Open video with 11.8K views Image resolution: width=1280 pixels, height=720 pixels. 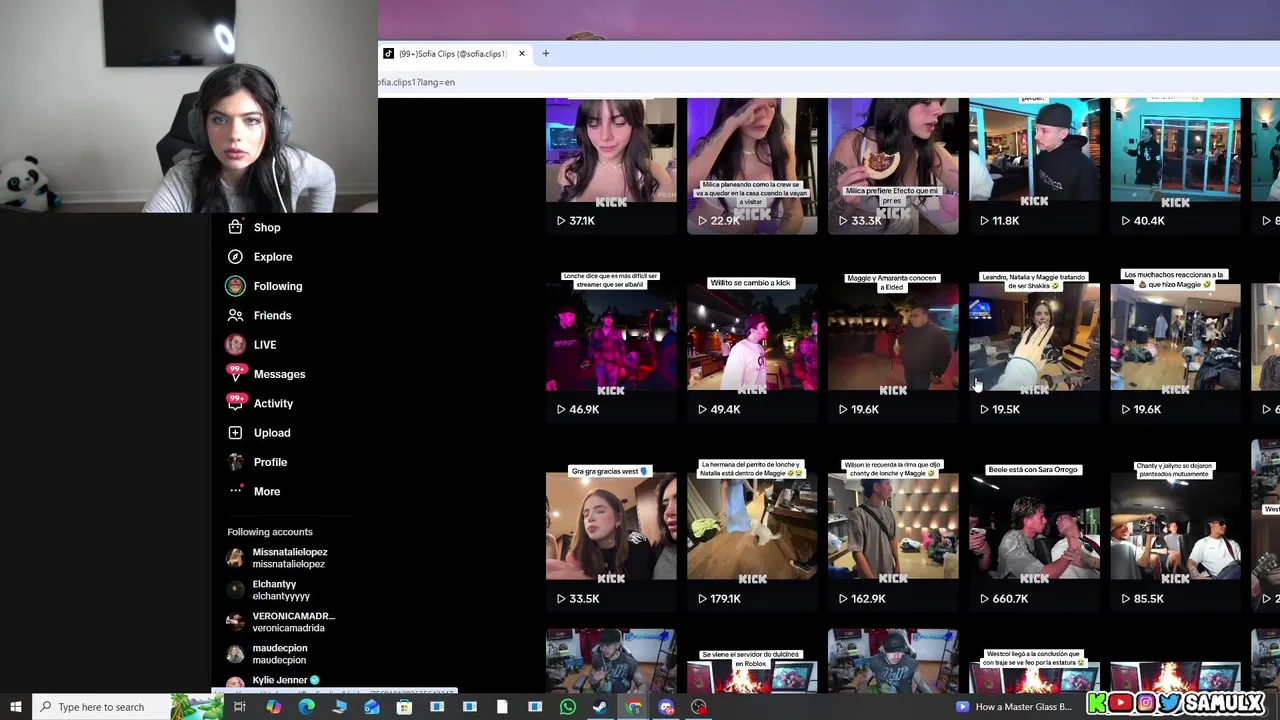(x=1034, y=166)
